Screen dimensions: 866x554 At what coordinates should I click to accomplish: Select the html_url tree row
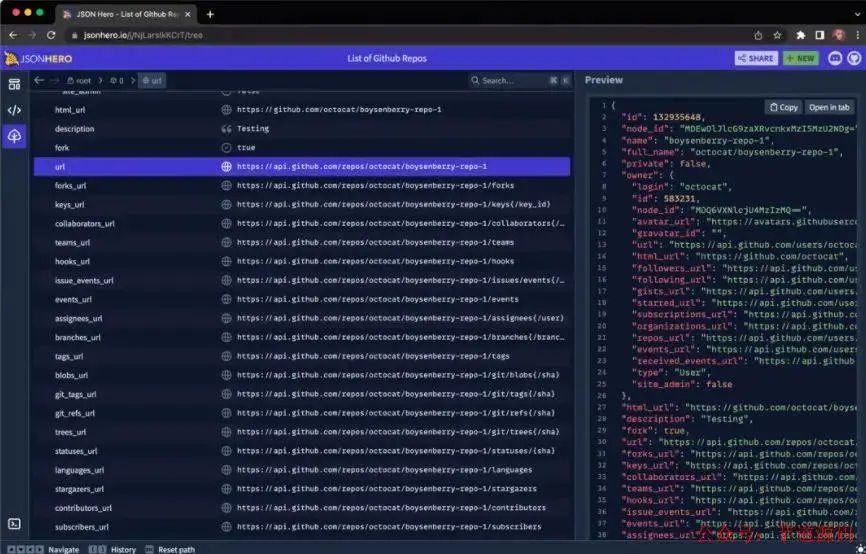tap(302, 110)
